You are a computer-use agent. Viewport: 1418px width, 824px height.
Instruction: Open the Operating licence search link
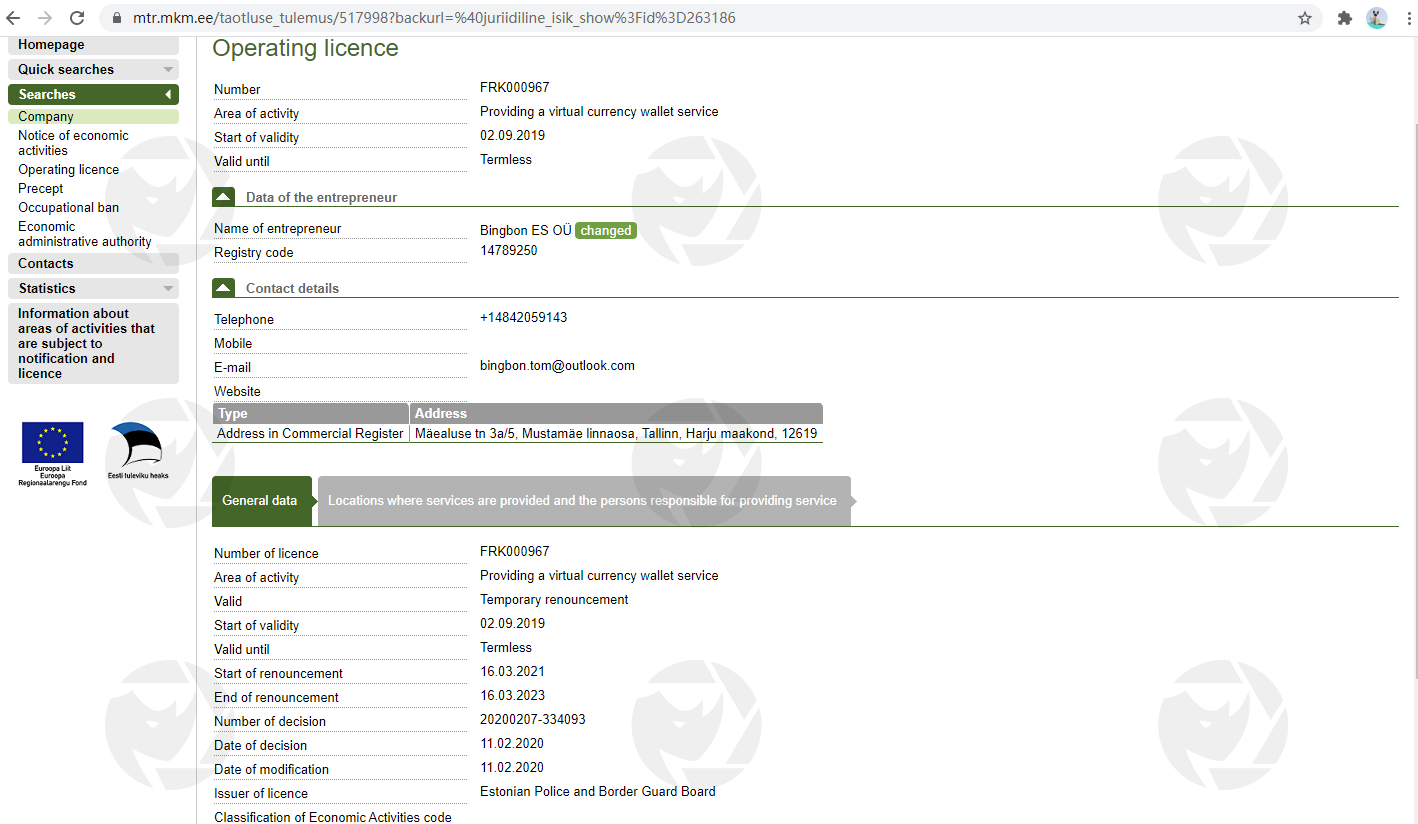point(68,169)
